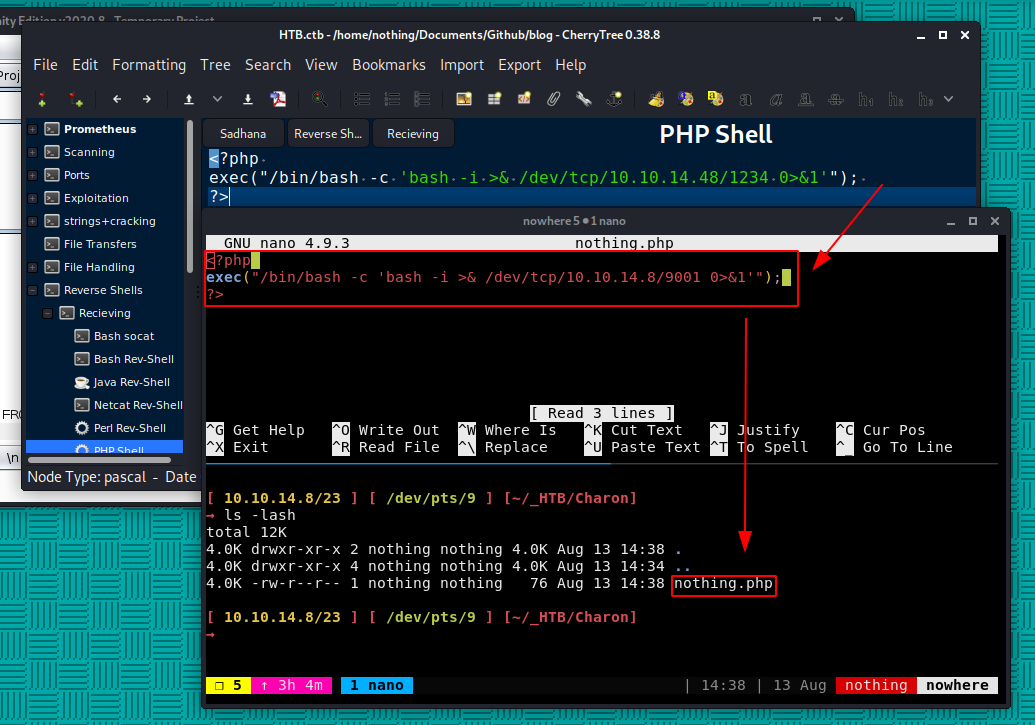The height and width of the screenshot is (725, 1035).
Task: Insert a codebox into the node
Action: (x=524, y=100)
